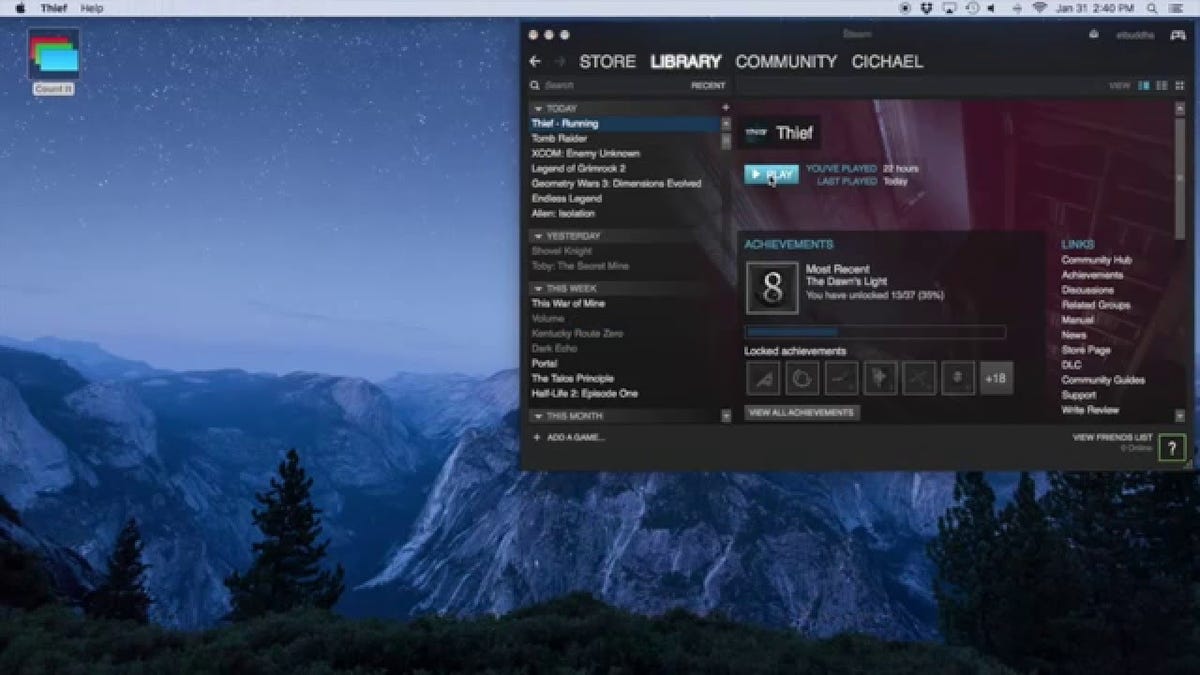Open the Community Hub link
The image size is (1200, 675).
[x=1096, y=260]
